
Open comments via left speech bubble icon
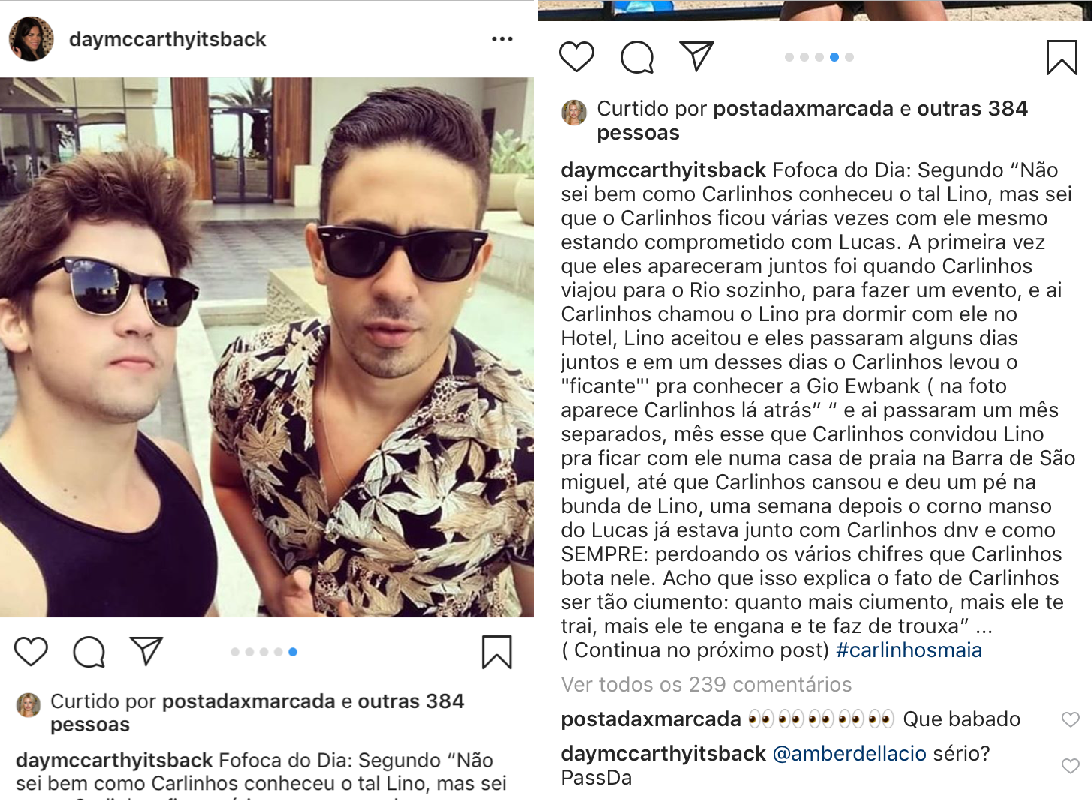pos(89,652)
